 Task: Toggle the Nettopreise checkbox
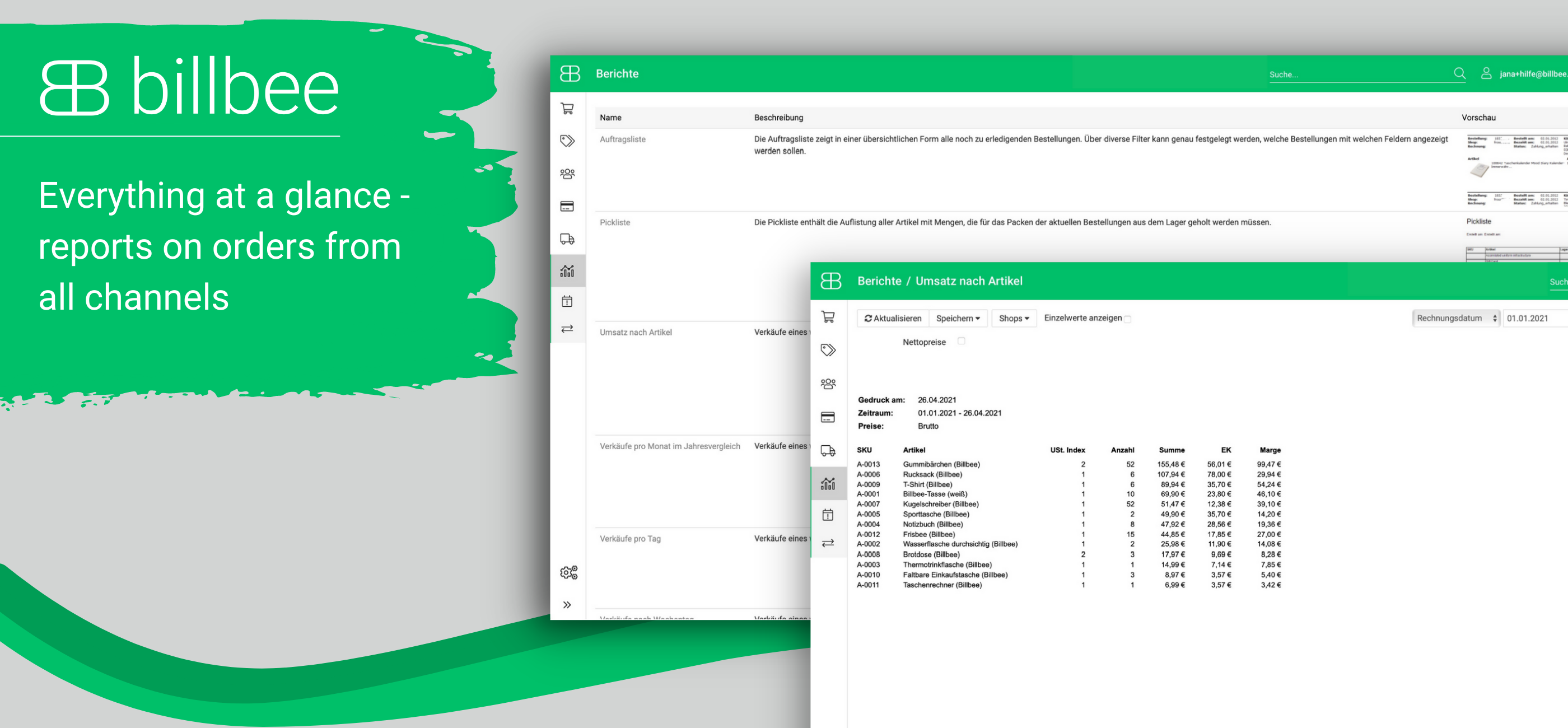[961, 342]
